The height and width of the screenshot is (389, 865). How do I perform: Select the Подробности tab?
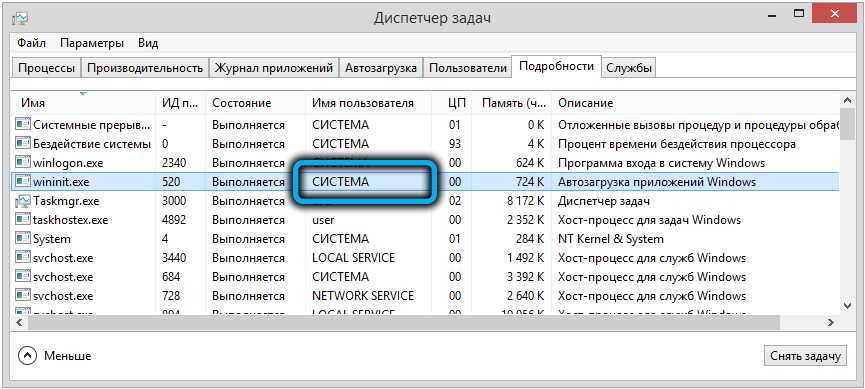[x=556, y=67]
